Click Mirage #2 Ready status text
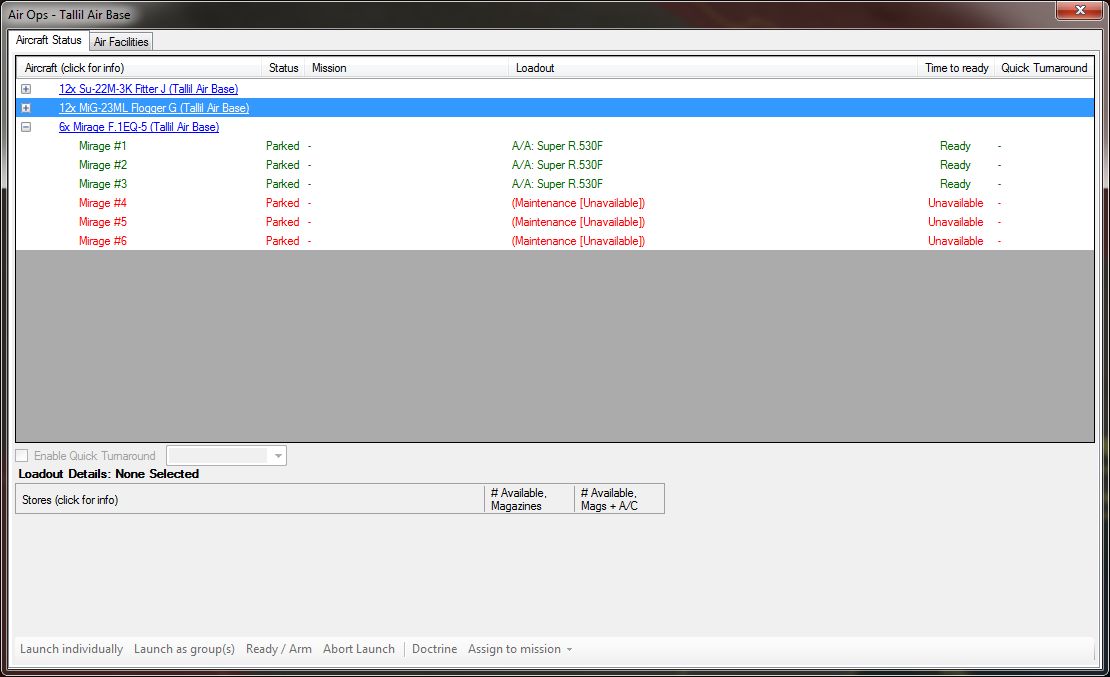 point(955,166)
